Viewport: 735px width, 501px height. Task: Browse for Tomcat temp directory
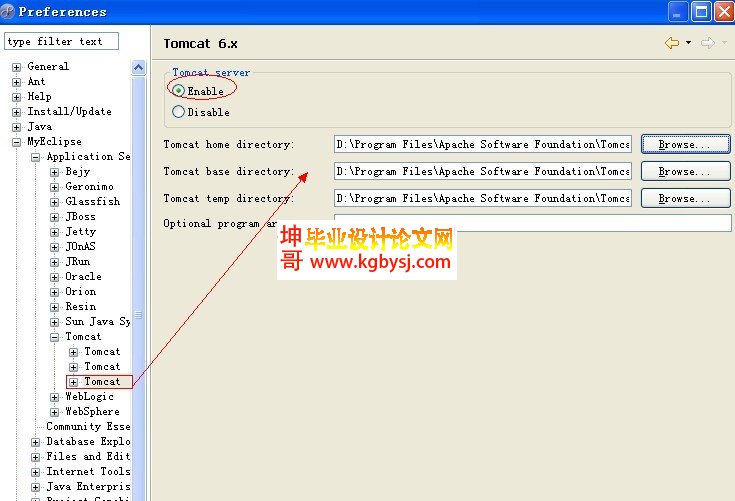pos(685,198)
